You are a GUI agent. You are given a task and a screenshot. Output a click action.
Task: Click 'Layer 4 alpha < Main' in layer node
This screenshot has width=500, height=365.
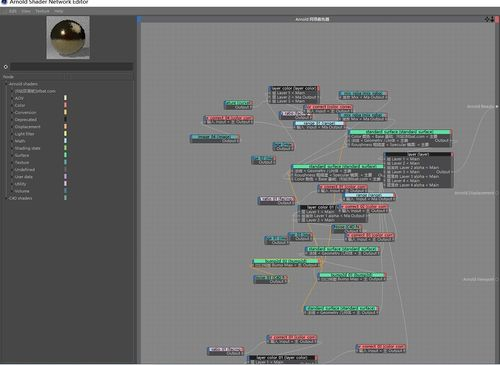(x=413, y=185)
